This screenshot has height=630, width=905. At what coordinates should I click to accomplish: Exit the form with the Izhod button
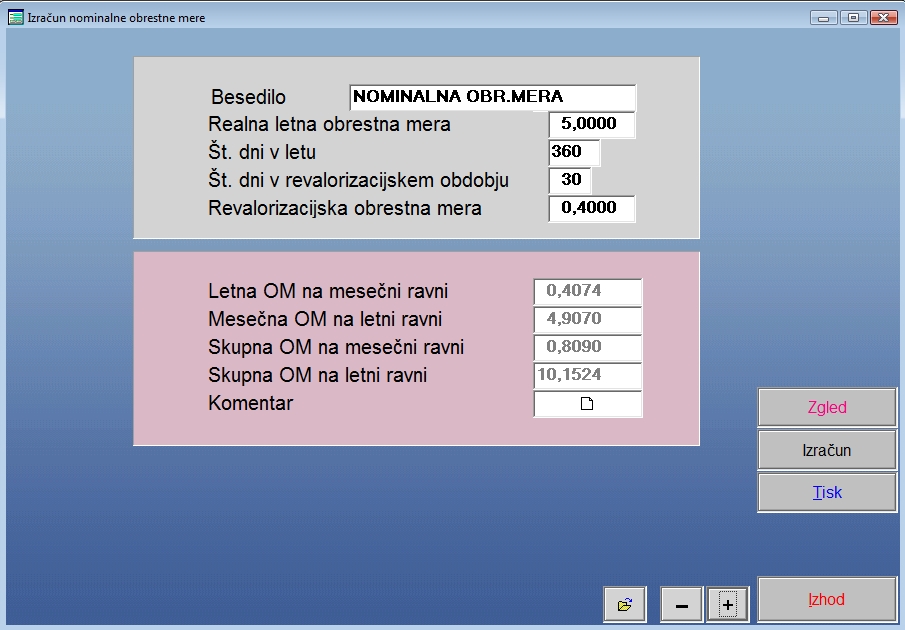pyautogui.click(x=826, y=600)
